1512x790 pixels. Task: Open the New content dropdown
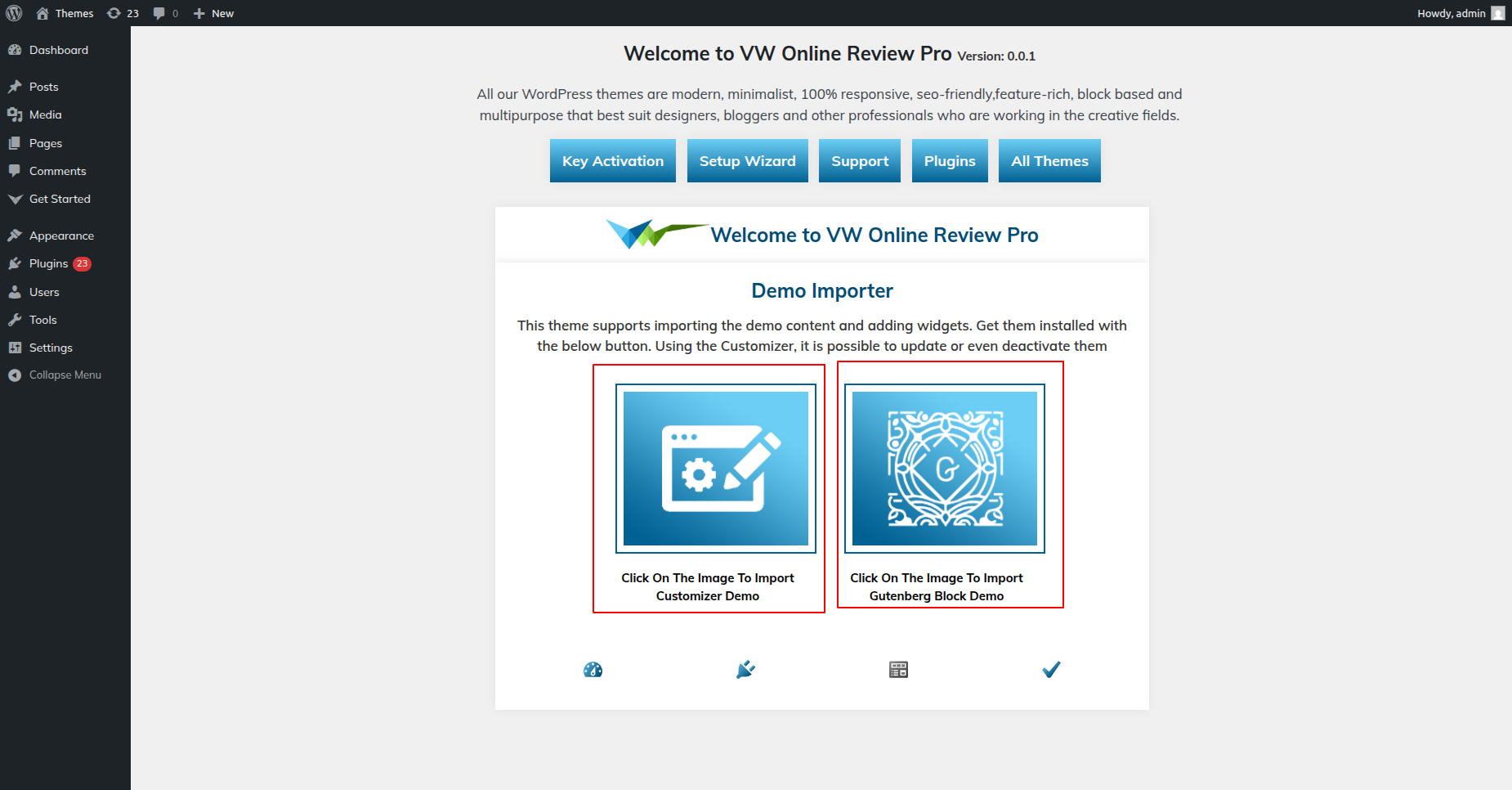tap(214, 13)
